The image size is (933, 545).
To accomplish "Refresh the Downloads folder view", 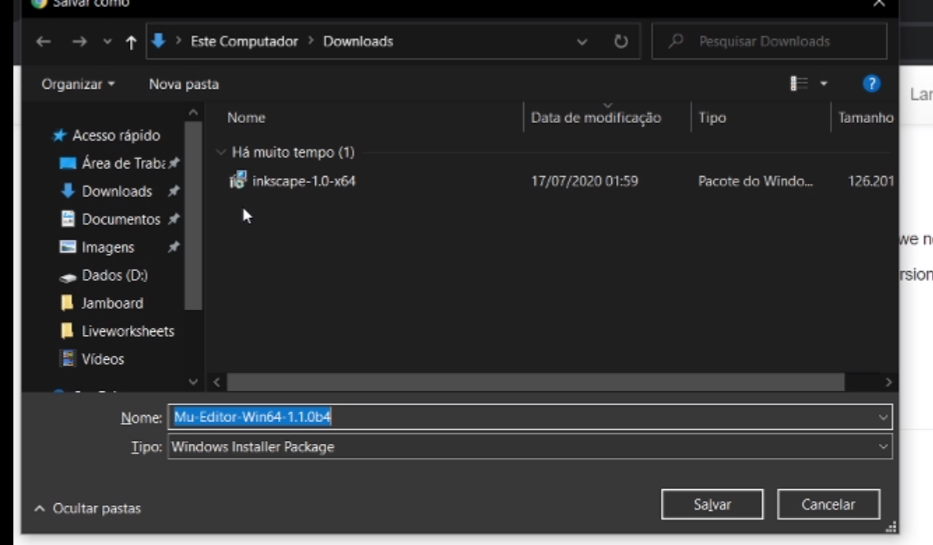I will (x=621, y=41).
